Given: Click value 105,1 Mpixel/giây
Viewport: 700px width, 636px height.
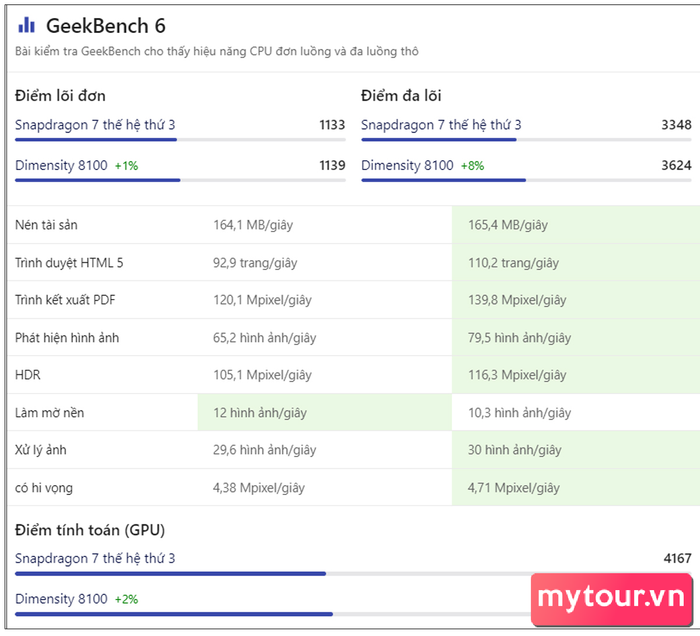Looking at the screenshot, I should (x=262, y=374).
